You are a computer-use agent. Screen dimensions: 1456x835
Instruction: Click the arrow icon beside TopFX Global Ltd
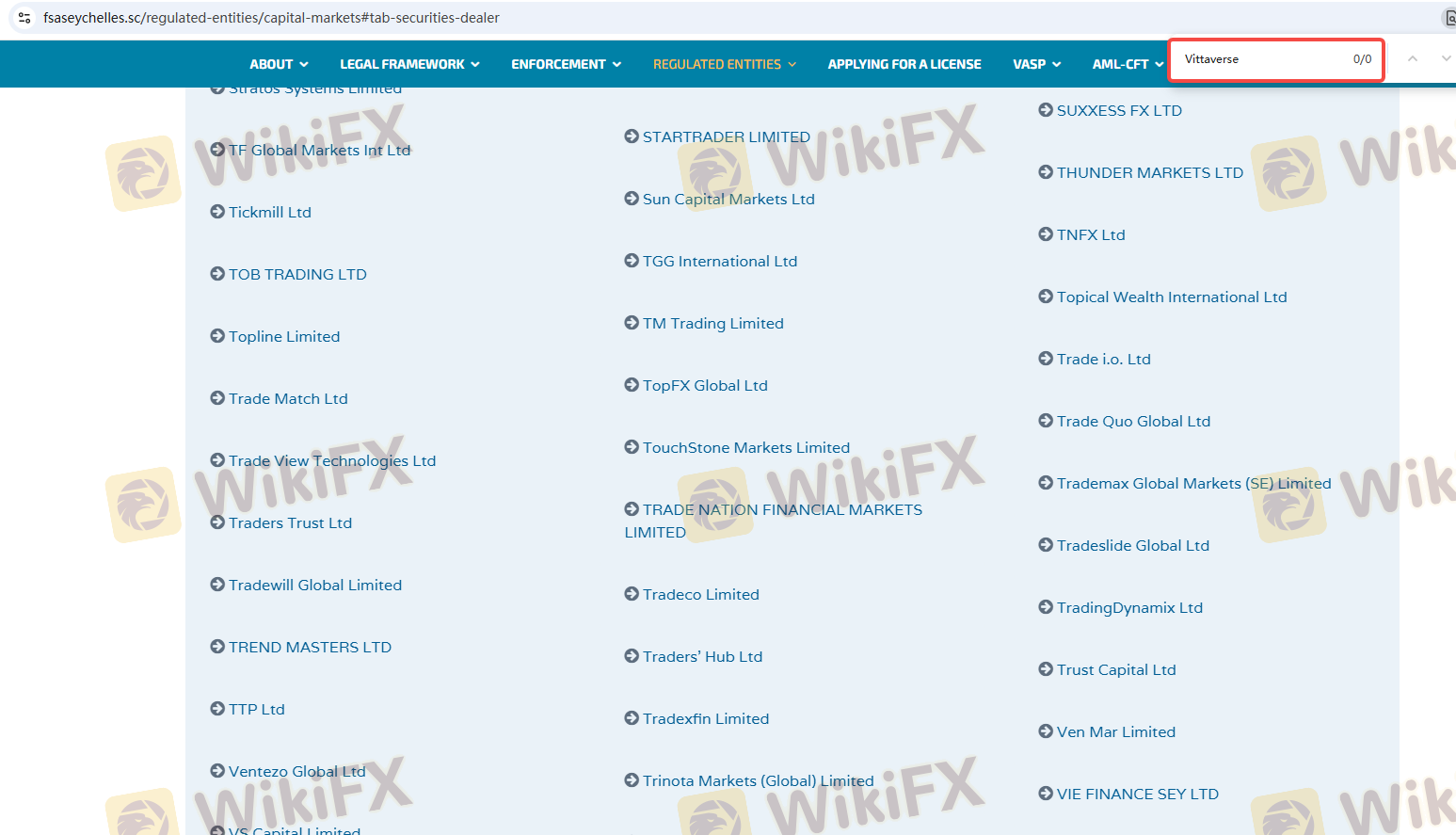click(x=632, y=385)
